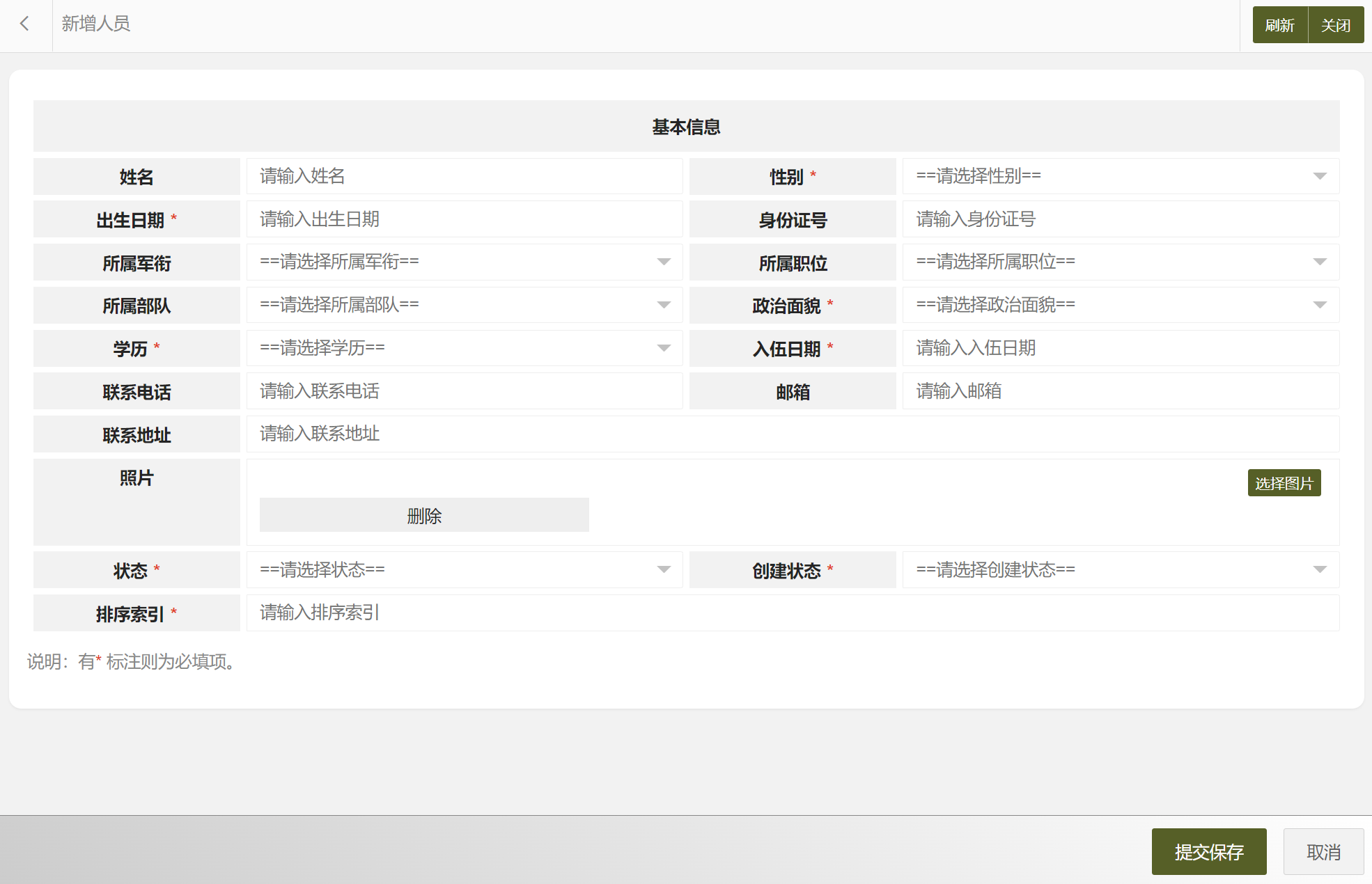1372x884 pixels.
Task: Expand the 所属军衔 dropdown
Action: tap(464, 262)
